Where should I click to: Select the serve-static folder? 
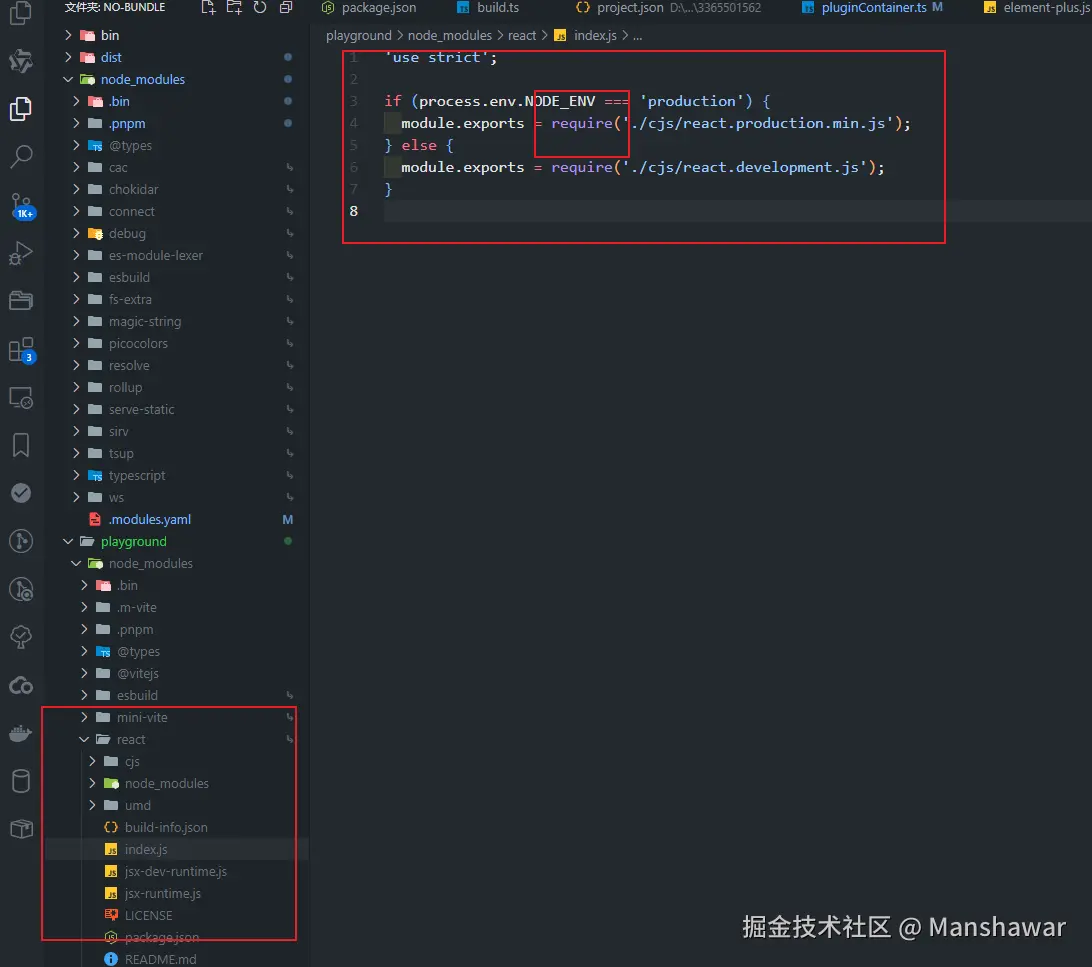click(x=177, y=409)
